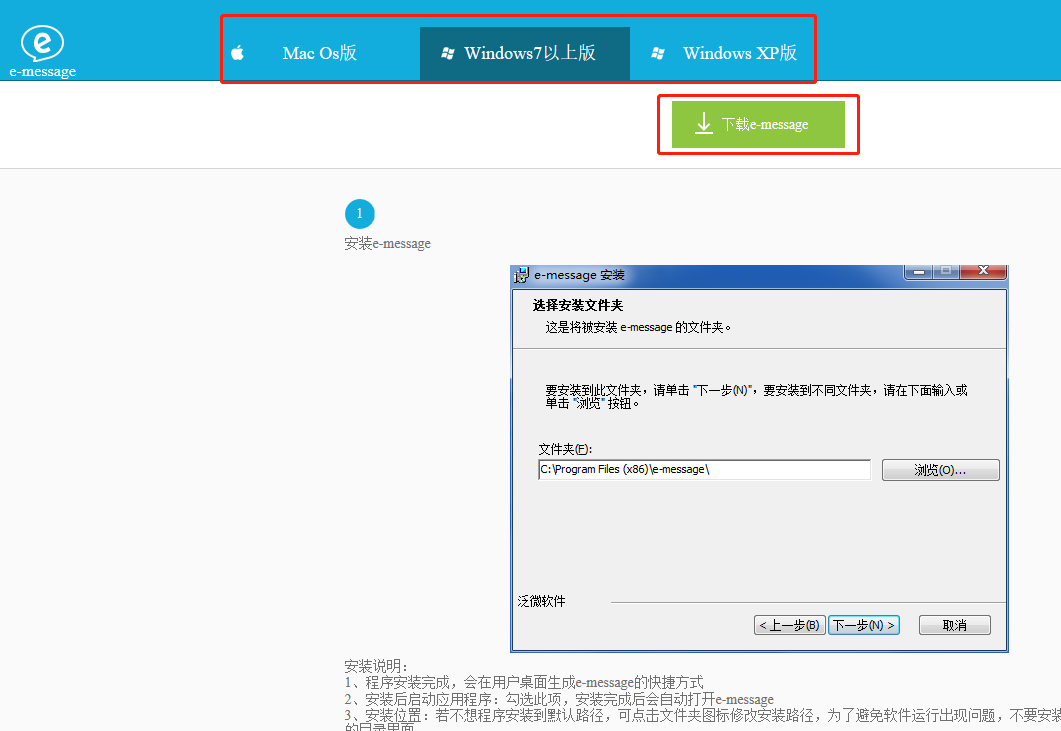Screen dimensions: 1061x731
Task: Go back with the 上一步(B) button
Action: tap(789, 625)
